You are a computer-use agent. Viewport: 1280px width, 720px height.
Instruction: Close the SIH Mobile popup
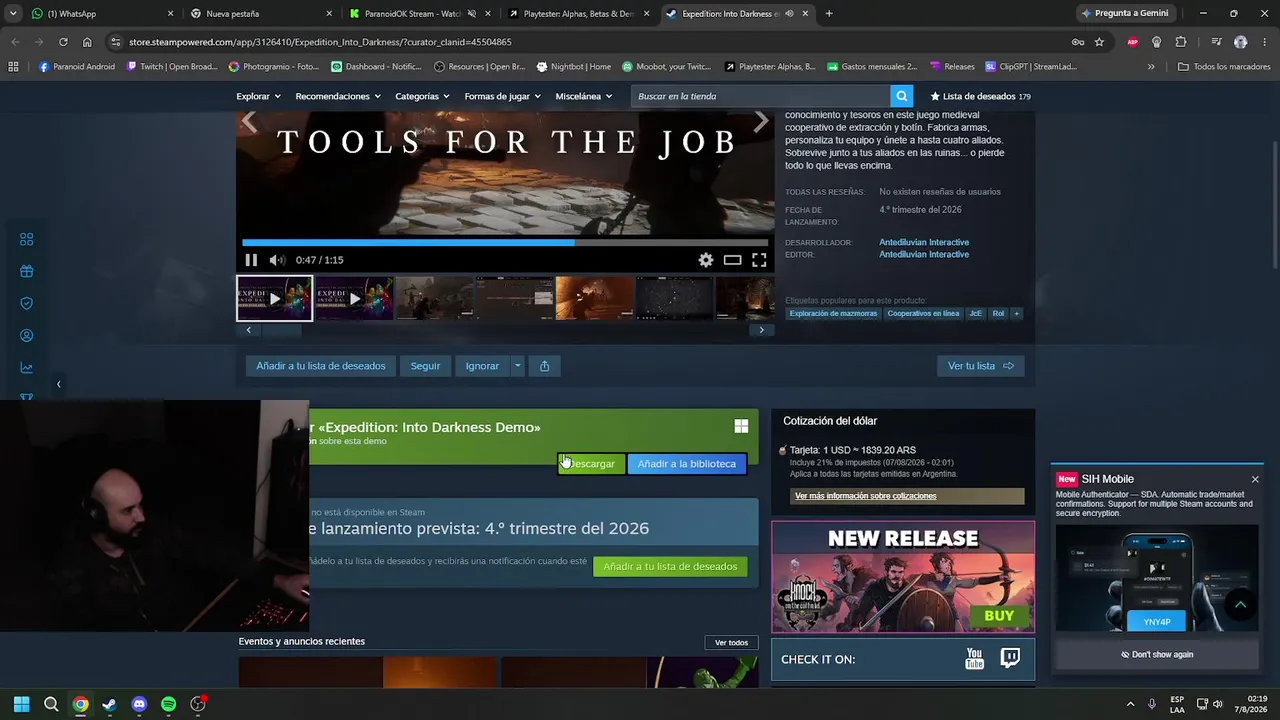click(x=1255, y=479)
